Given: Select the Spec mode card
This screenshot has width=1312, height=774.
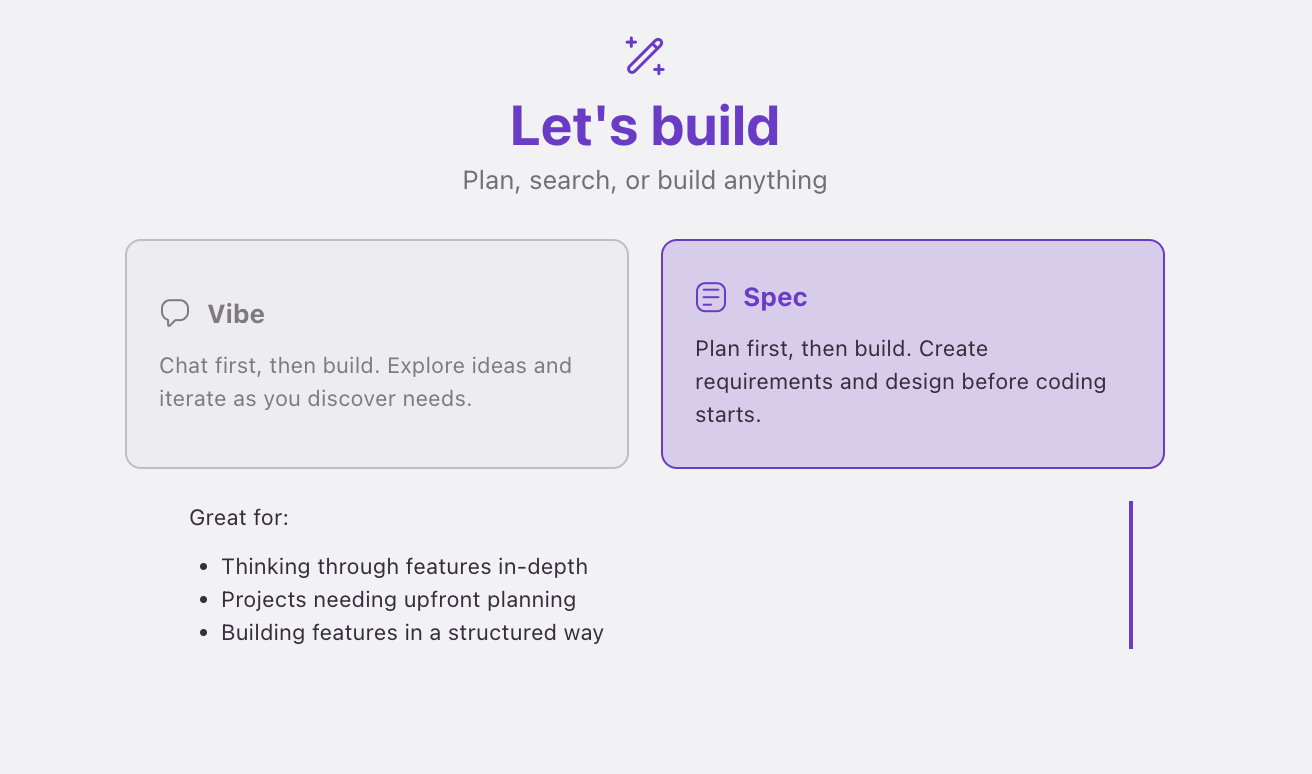Looking at the screenshot, I should coord(913,354).
